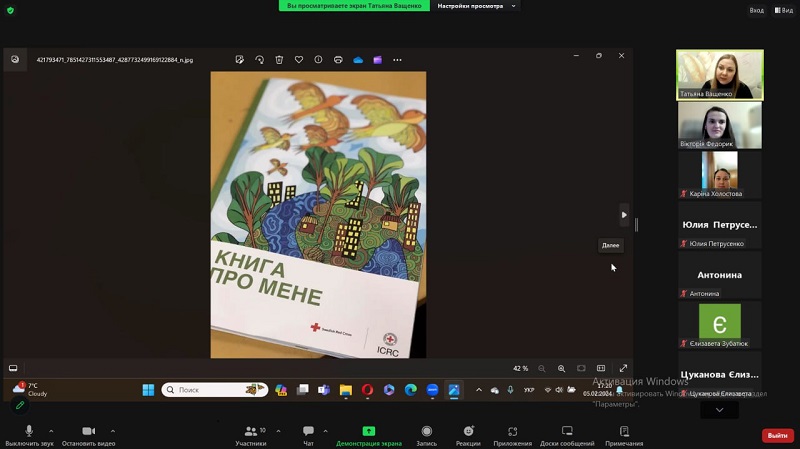Screen dimensions: 800x449
Task: Open video options arrow beside the camera
Action: pos(113,431)
